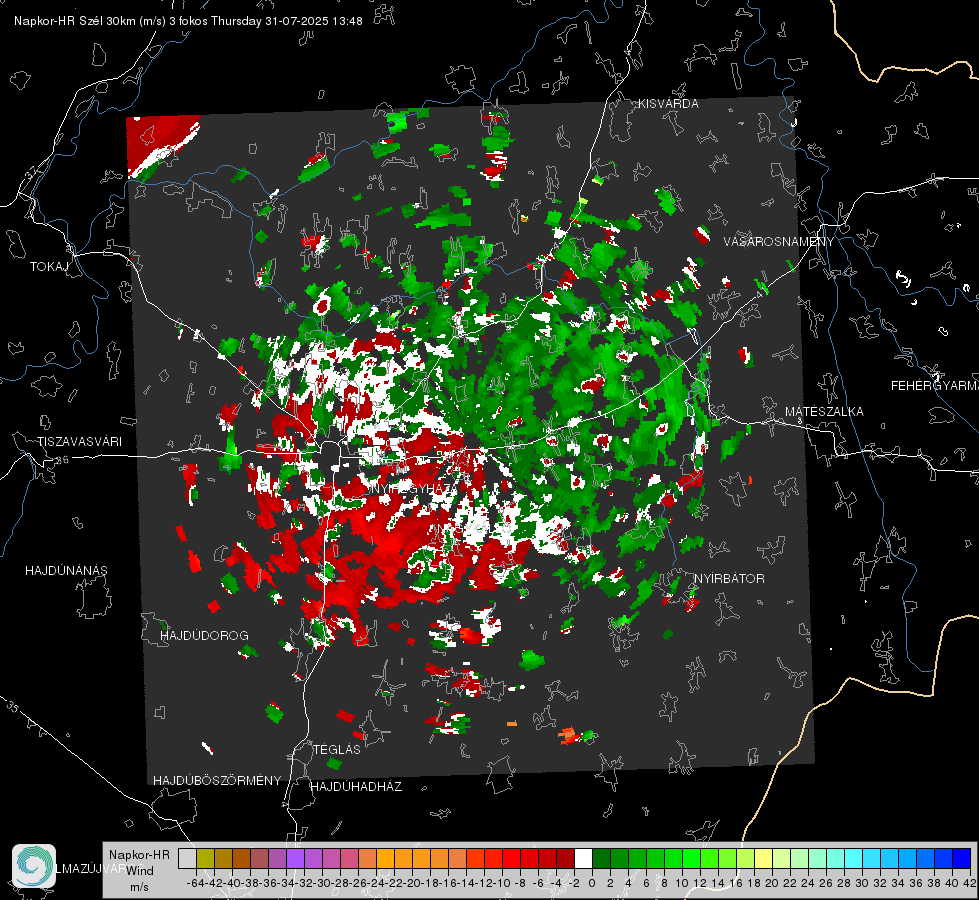The width and height of the screenshot is (979, 900).
Task: Click the '20' legend value
Action: click(772, 884)
